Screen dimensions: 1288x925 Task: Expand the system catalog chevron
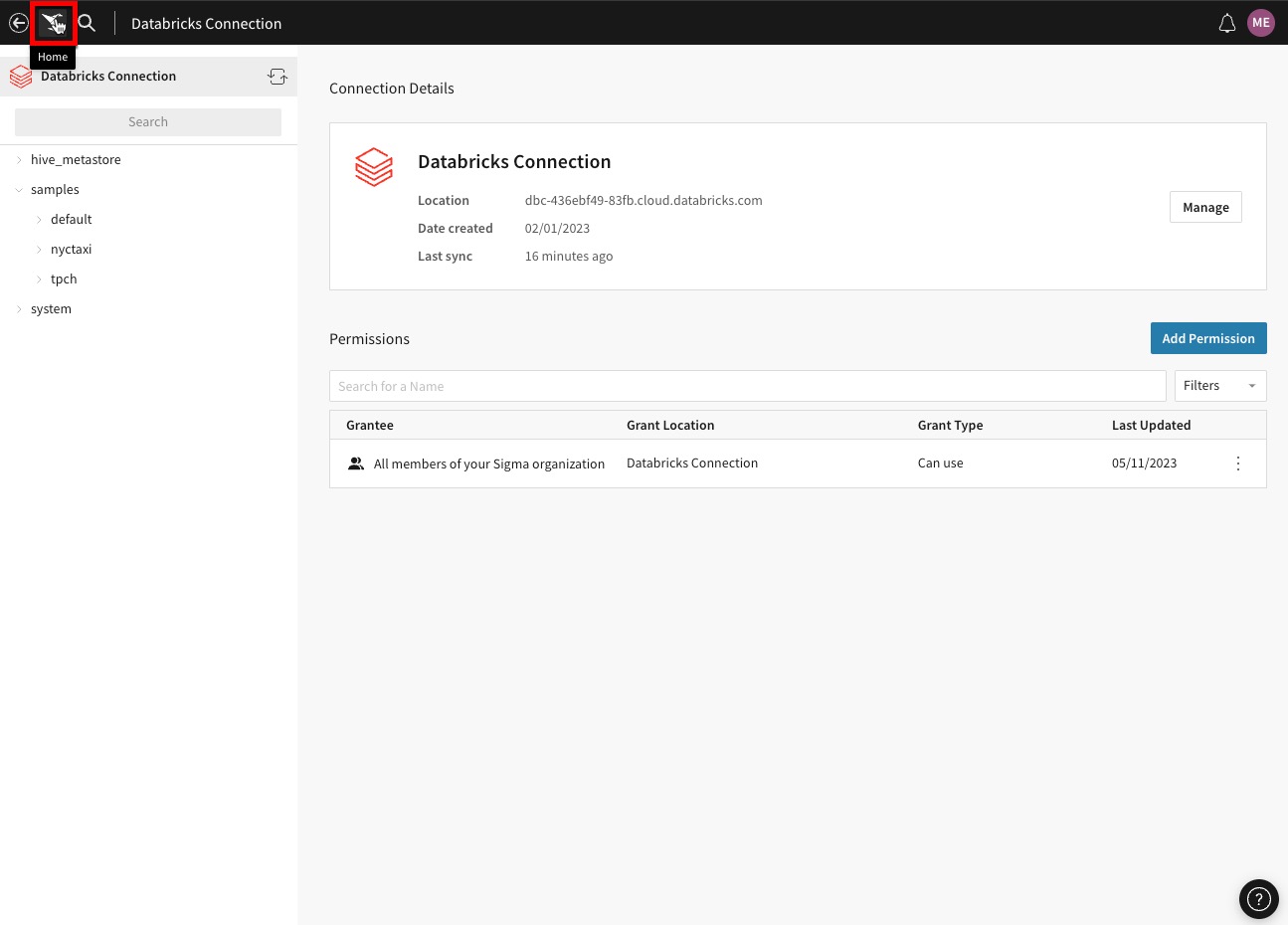coord(19,309)
